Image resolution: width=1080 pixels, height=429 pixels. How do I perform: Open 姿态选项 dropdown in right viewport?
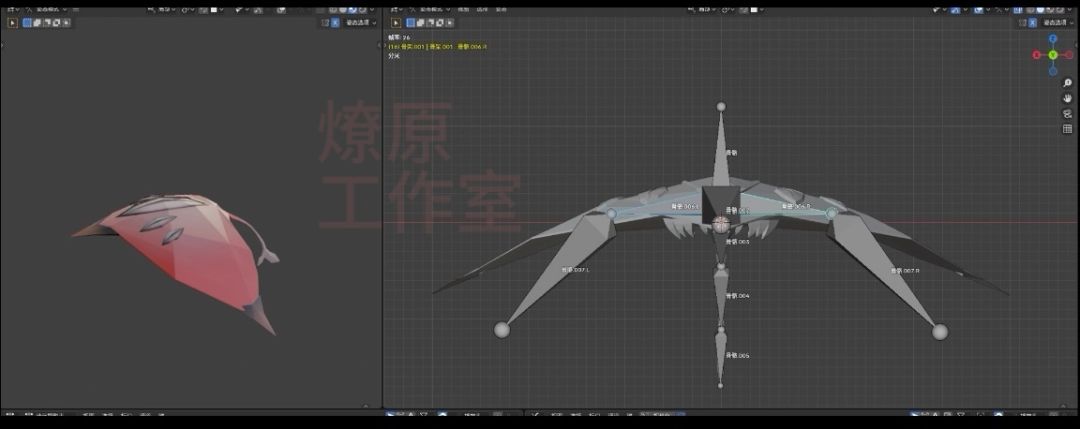(1058, 23)
